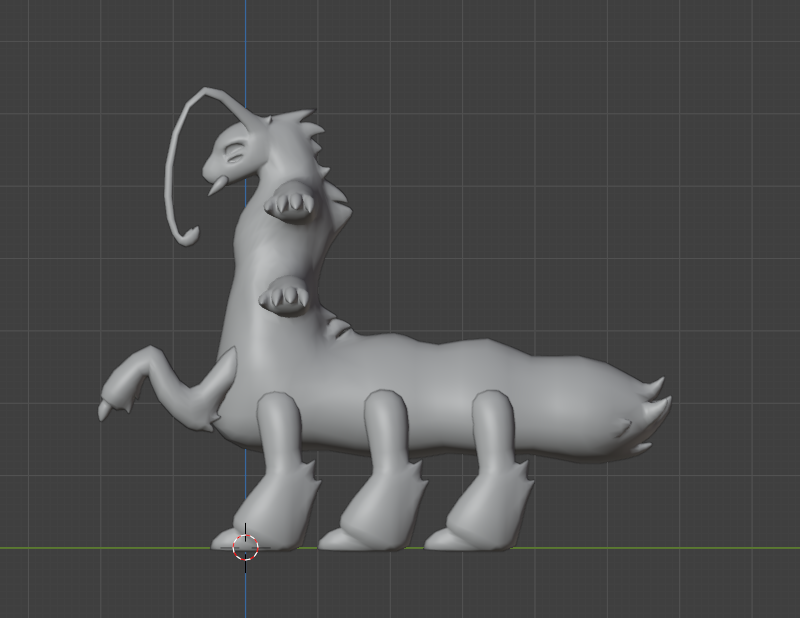Click the lower clawed paw on neck
Viewport: 800px width, 618px height.
coord(285,296)
